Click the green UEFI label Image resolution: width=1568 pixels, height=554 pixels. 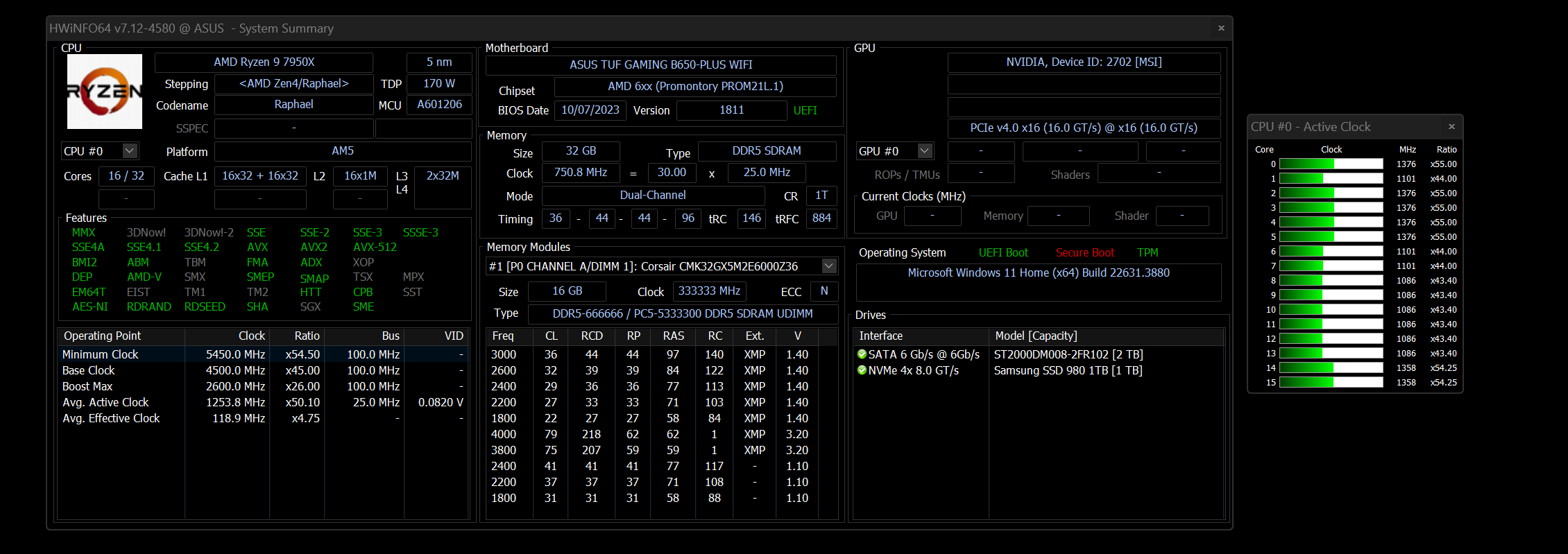coord(805,111)
